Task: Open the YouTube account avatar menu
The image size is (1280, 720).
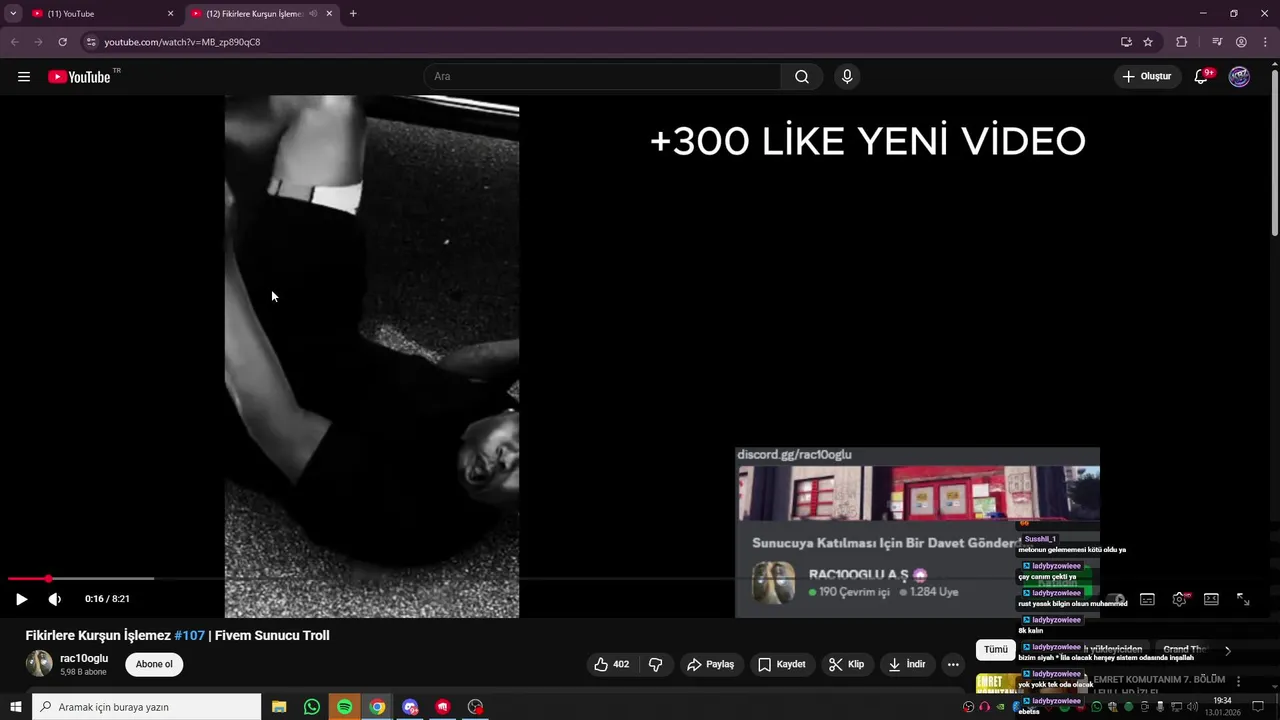Action: [x=1239, y=77]
